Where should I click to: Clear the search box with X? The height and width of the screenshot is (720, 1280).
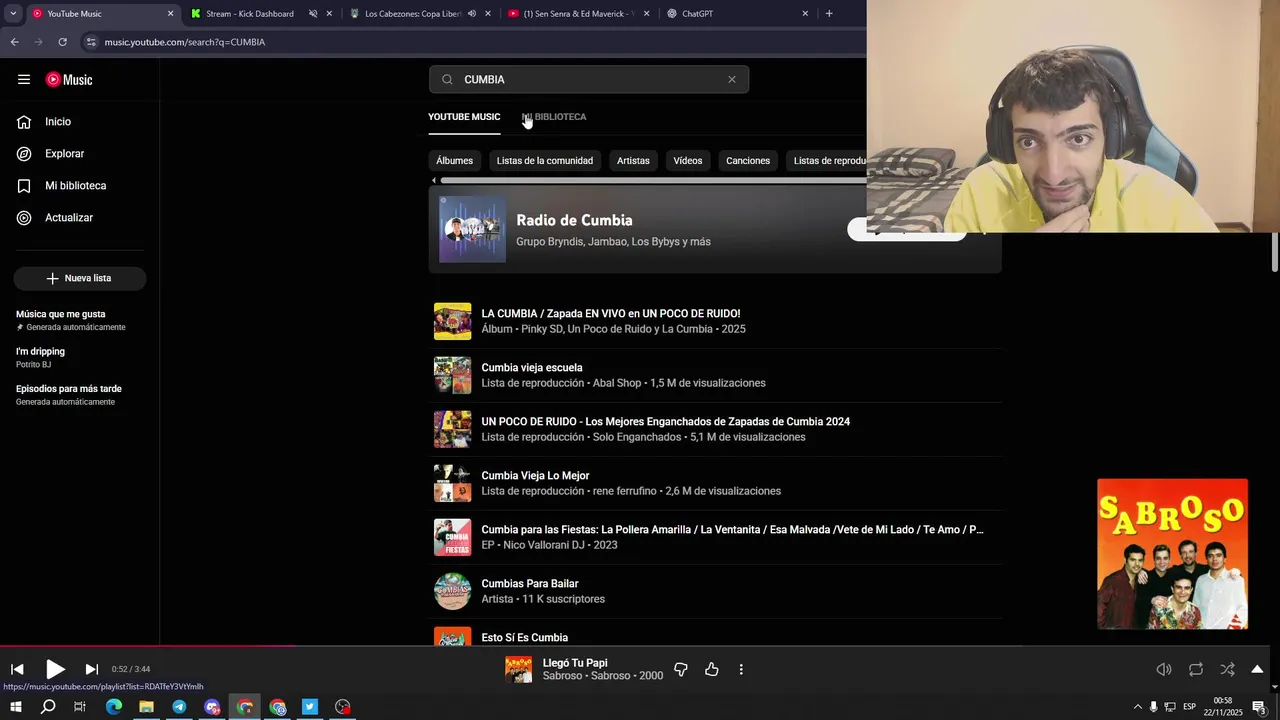(732, 80)
